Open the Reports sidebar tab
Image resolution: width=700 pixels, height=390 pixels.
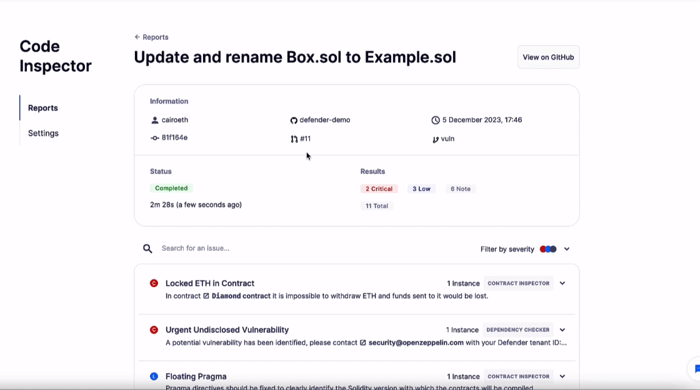click(43, 108)
